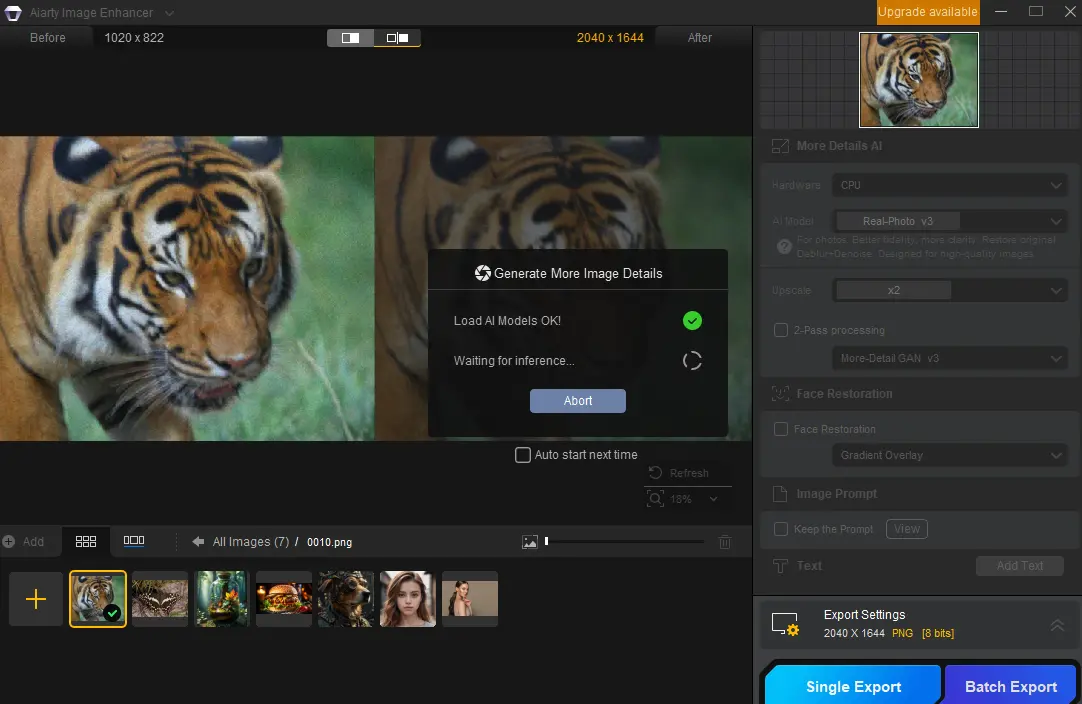Switch to single view mode icon
The height and width of the screenshot is (704, 1082).
(x=351, y=38)
